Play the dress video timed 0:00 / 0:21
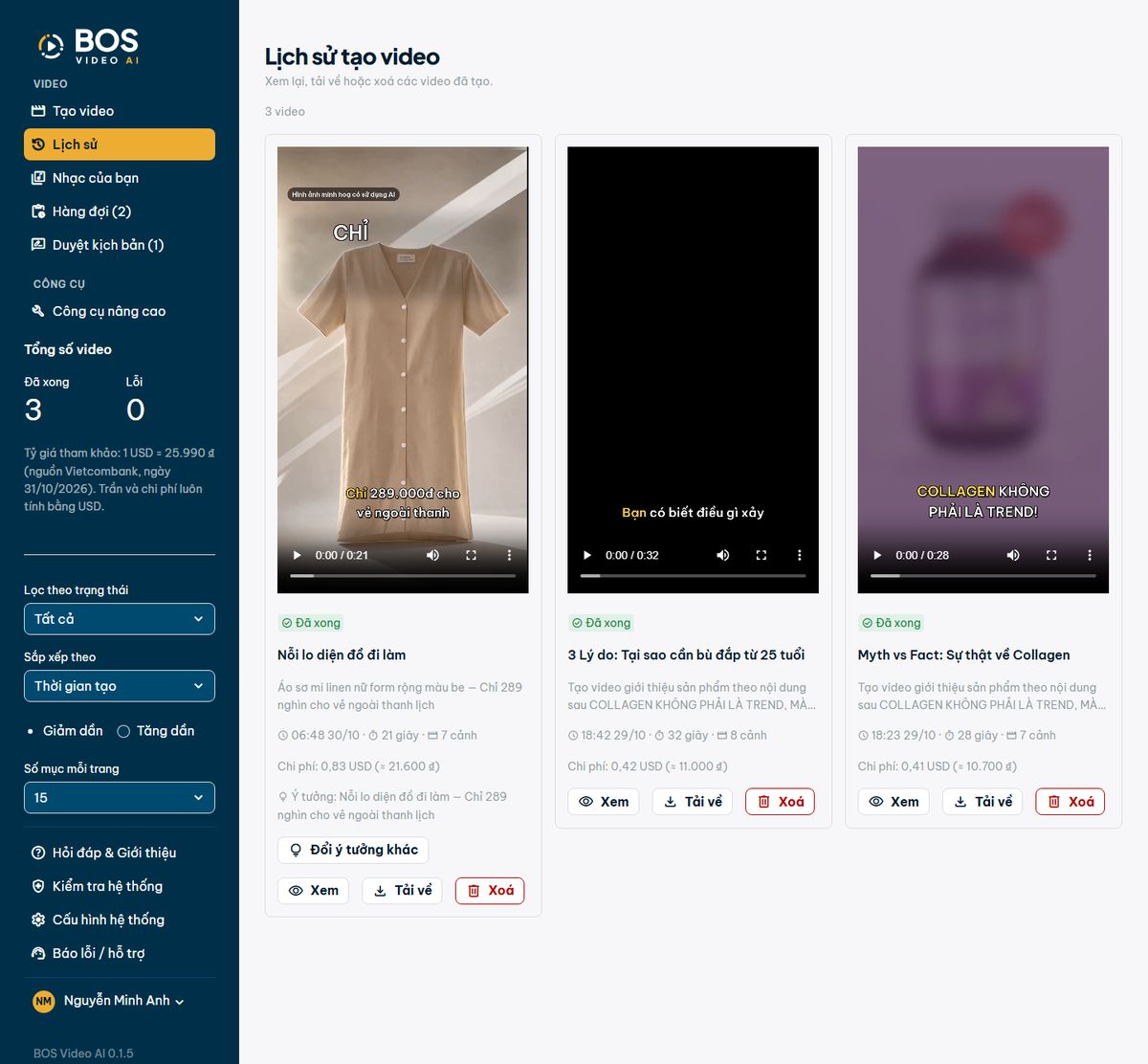Viewport: 1148px width, 1064px height. pyautogui.click(x=297, y=555)
